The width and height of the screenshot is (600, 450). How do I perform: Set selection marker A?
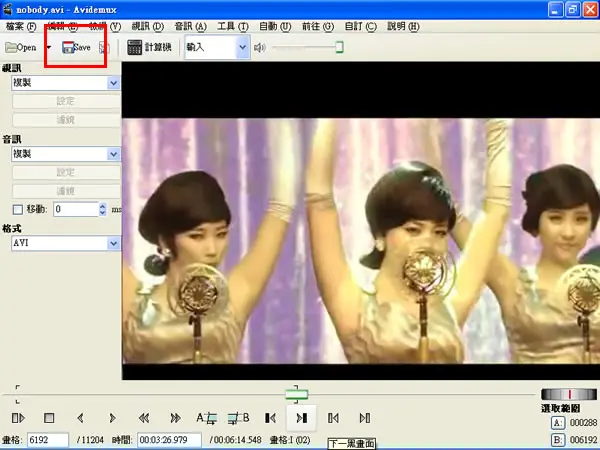pyautogui.click(x=207, y=418)
